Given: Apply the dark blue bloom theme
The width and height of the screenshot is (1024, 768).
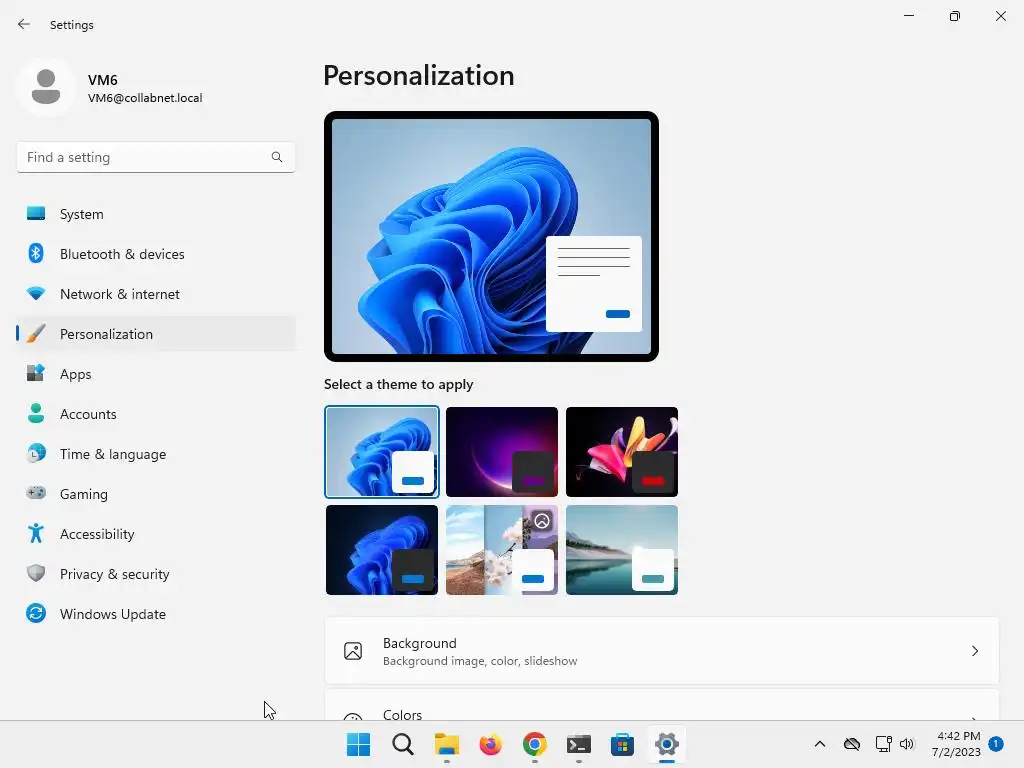Looking at the screenshot, I should click(381, 550).
